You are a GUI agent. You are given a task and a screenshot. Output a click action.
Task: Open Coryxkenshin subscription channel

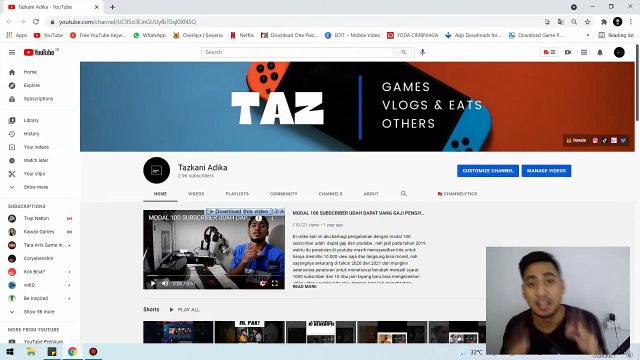click(38, 258)
